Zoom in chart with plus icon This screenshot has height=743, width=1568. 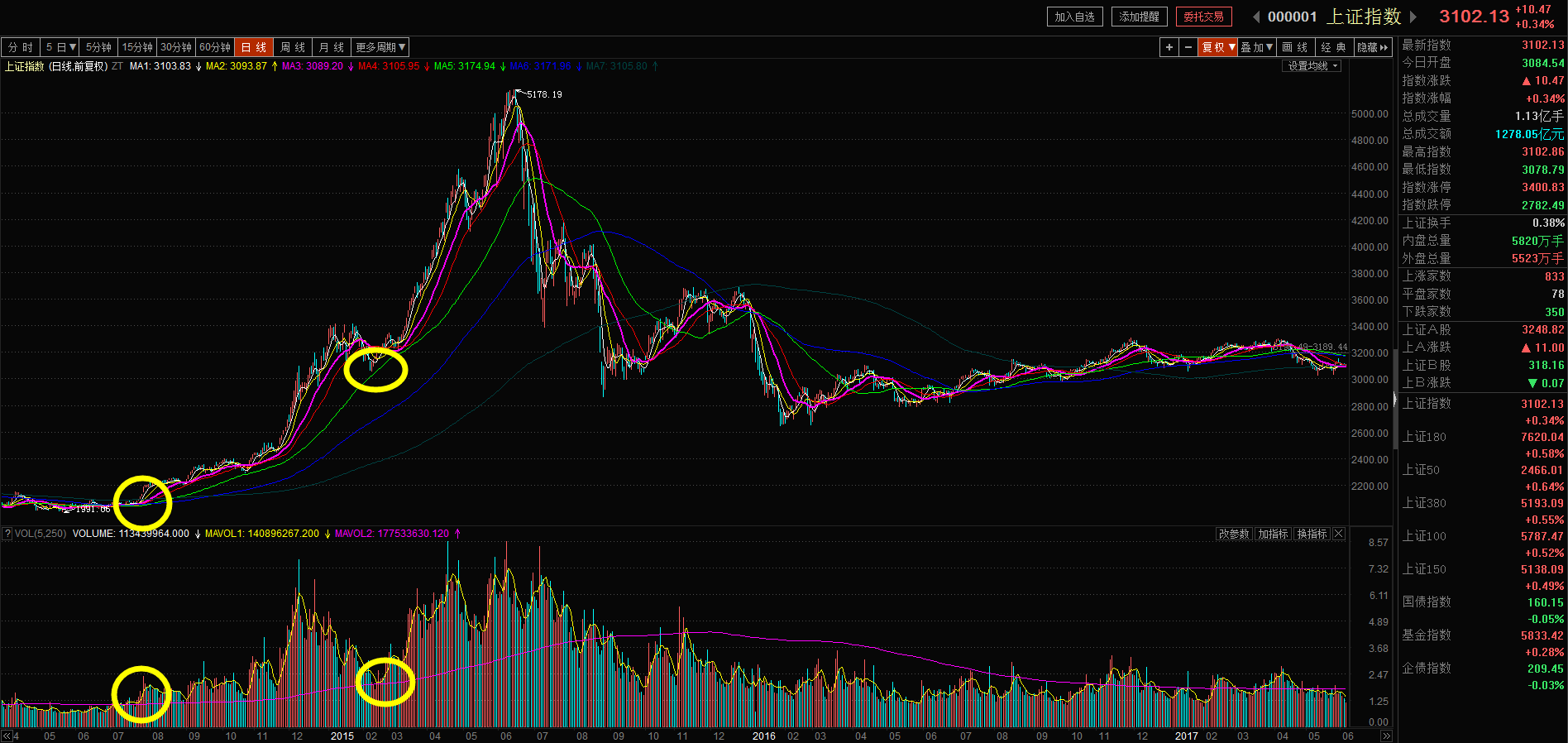1169,47
